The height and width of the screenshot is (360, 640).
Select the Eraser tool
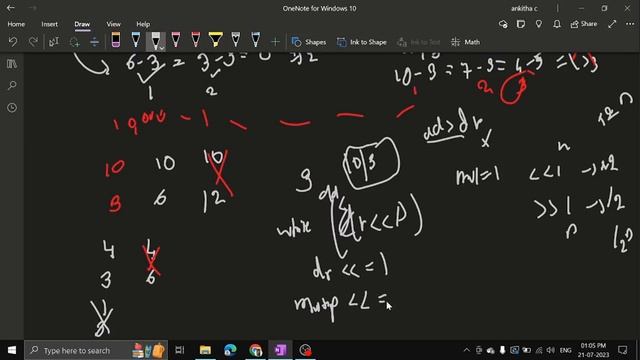click(116, 40)
